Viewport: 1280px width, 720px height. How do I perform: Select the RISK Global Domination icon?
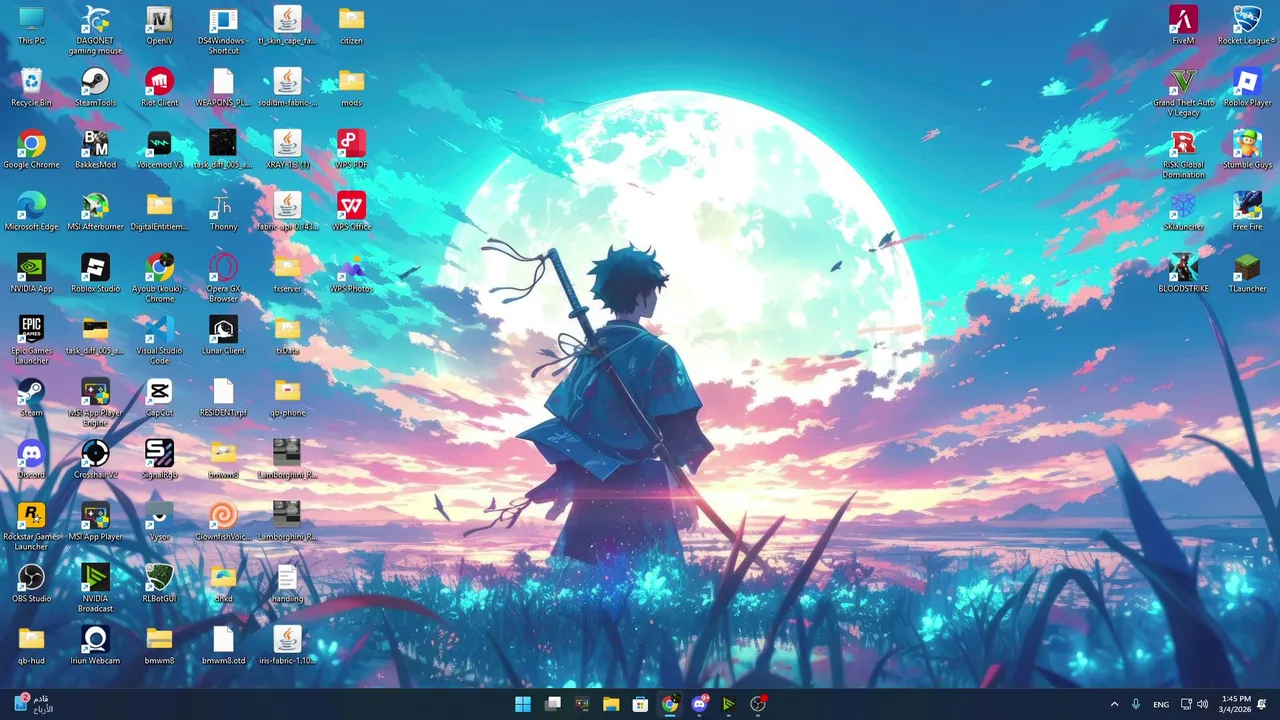(x=1183, y=154)
